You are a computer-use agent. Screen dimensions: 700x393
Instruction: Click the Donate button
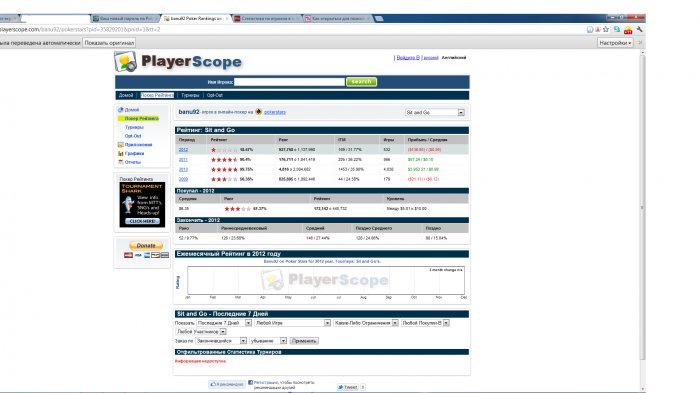(x=146, y=245)
